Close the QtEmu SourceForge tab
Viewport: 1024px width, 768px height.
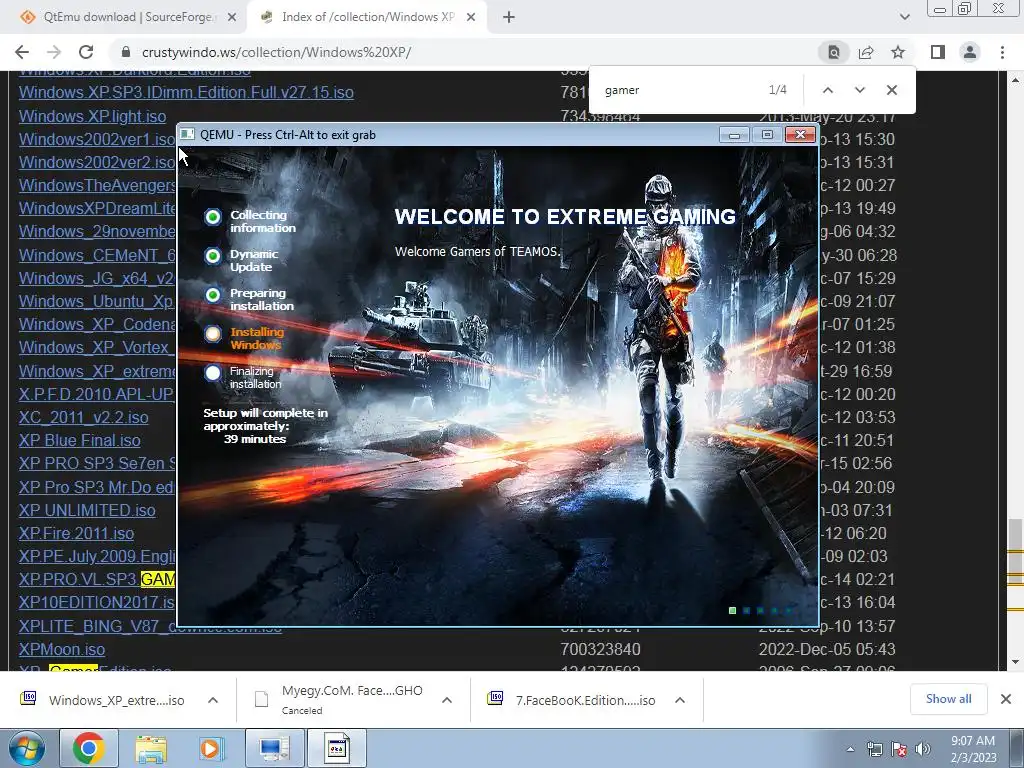click(x=232, y=18)
